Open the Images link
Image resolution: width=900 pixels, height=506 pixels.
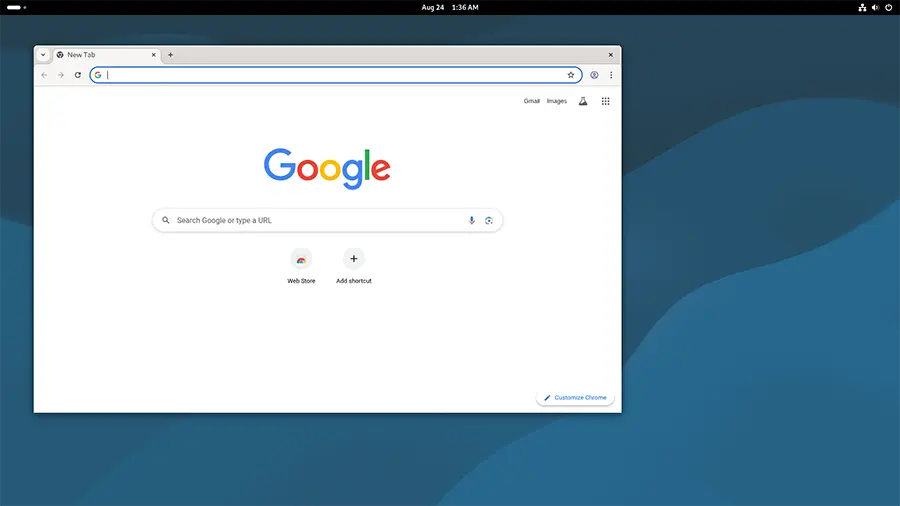pos(556,102)
